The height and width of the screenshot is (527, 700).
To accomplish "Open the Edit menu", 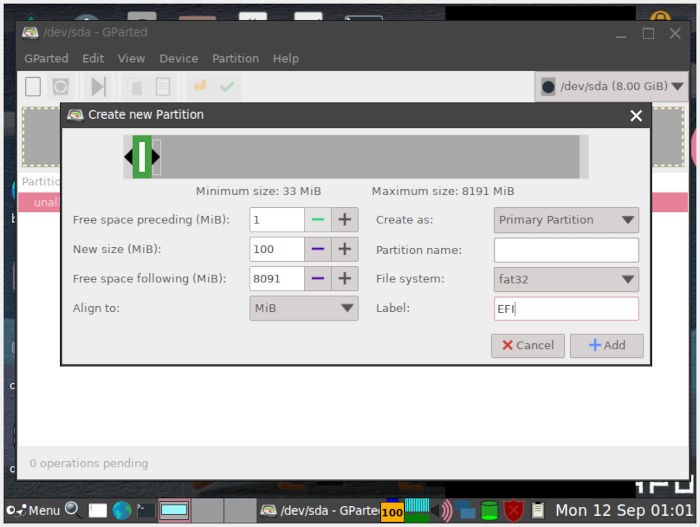I will pos(93,59).
